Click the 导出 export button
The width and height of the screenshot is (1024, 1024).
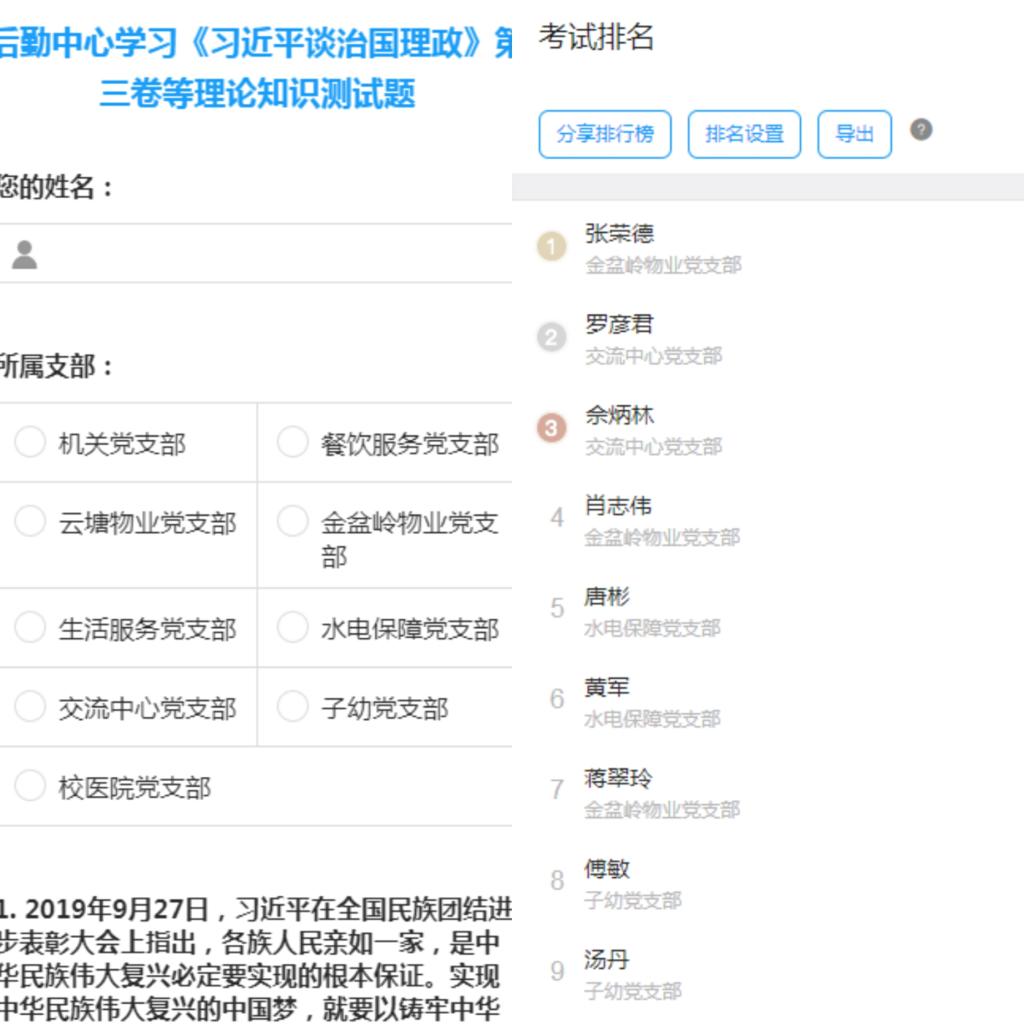click(854, 134)
